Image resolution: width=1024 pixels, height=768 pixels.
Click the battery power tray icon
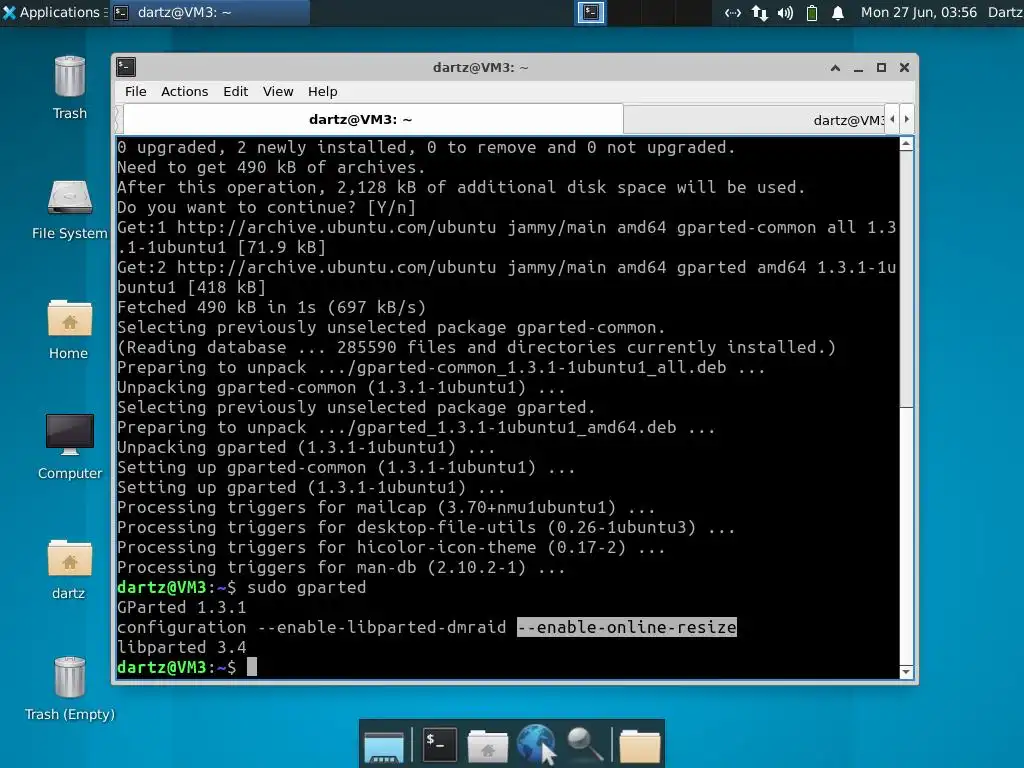pyautogui.click(x=812, y=12)
